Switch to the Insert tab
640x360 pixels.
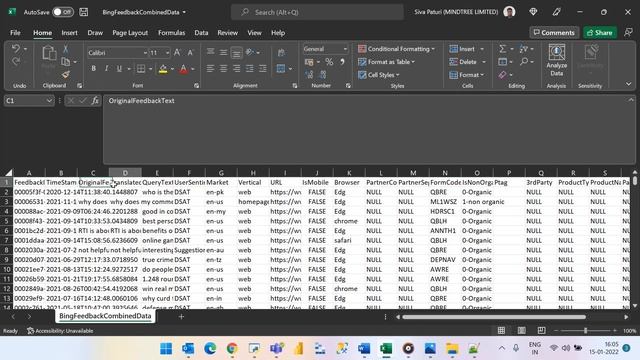(69, 33)
